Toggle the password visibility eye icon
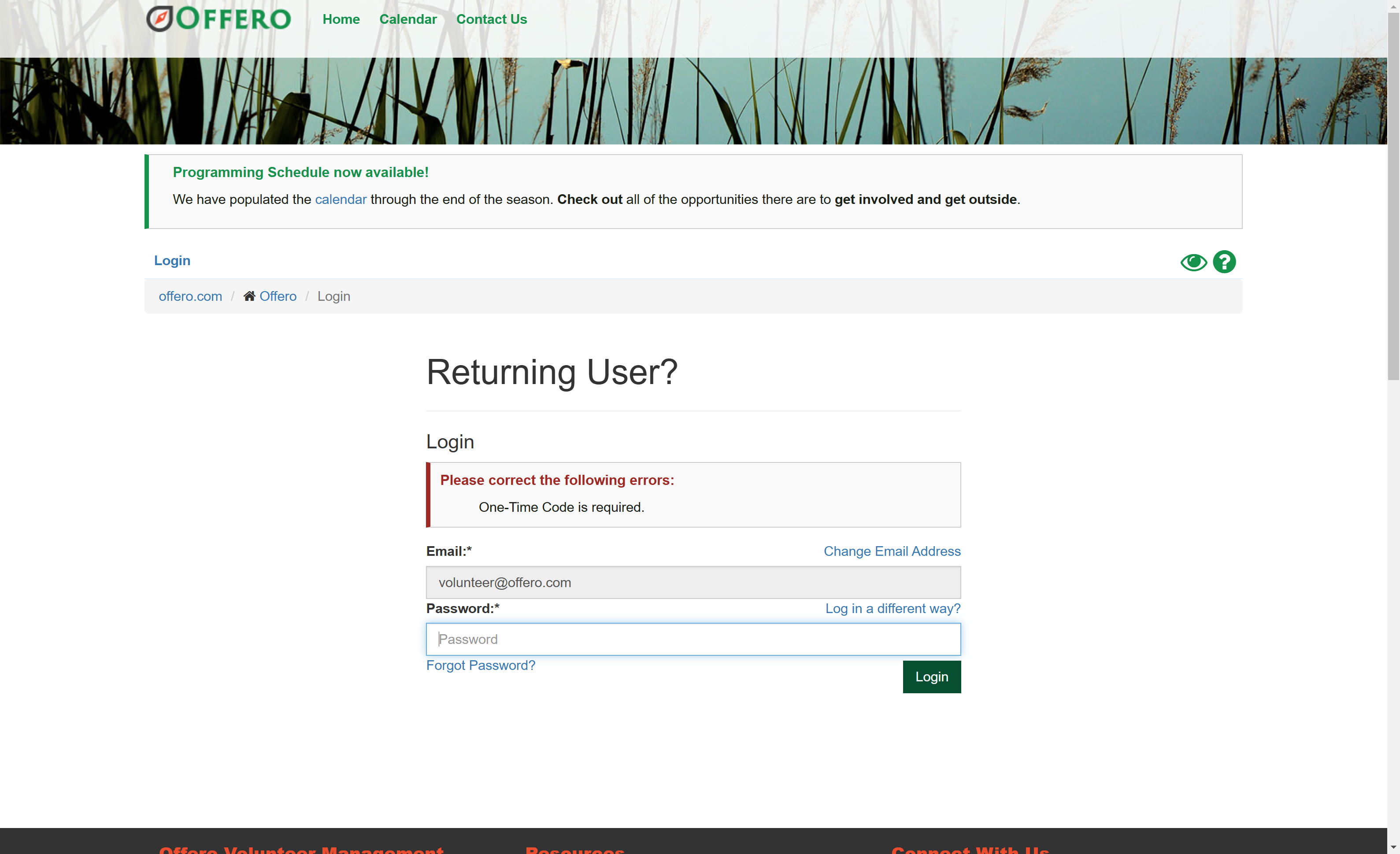This screenshot has height=854, width=1400. click(x=1193, y=262)
